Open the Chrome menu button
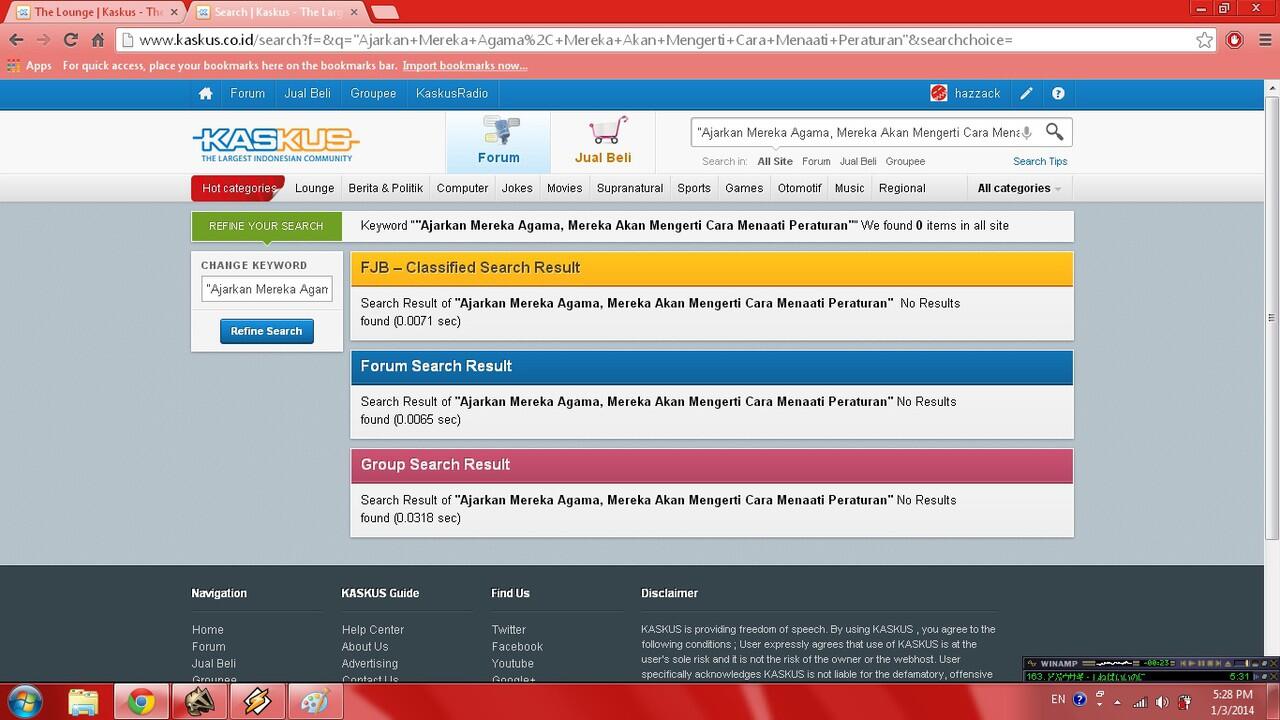 1263,40
